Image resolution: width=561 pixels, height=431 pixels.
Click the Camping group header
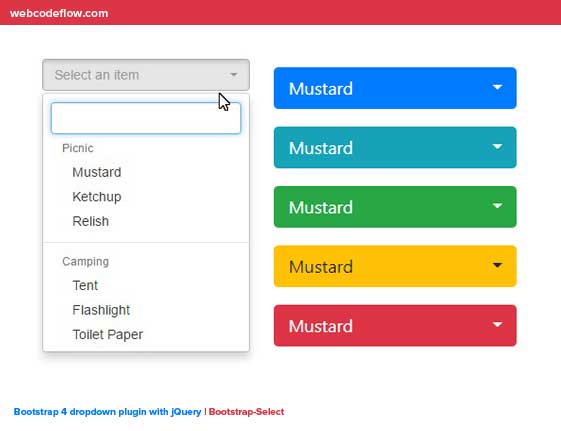coord(86,261)
